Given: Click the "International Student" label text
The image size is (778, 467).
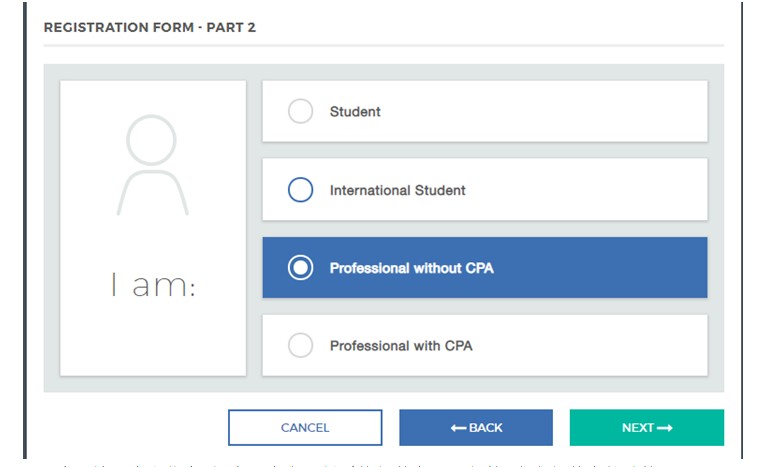Looking at the screenshot, I should [x=397, y=190].
